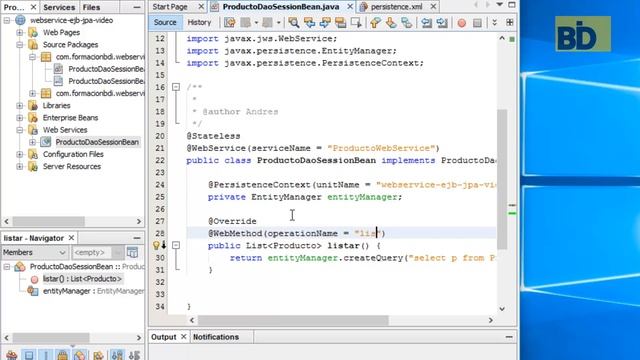Toggle Show Inherited Members at Navigator bottom
640x360 pixels.
[12, 355]
